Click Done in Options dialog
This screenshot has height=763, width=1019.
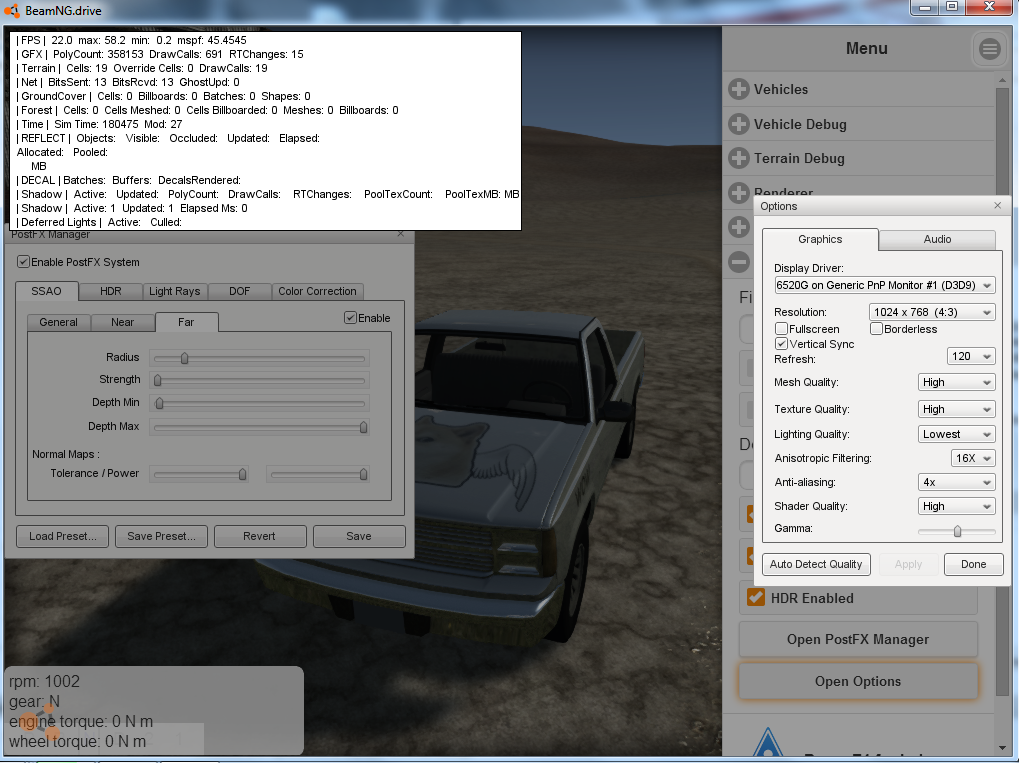(974, 564)
